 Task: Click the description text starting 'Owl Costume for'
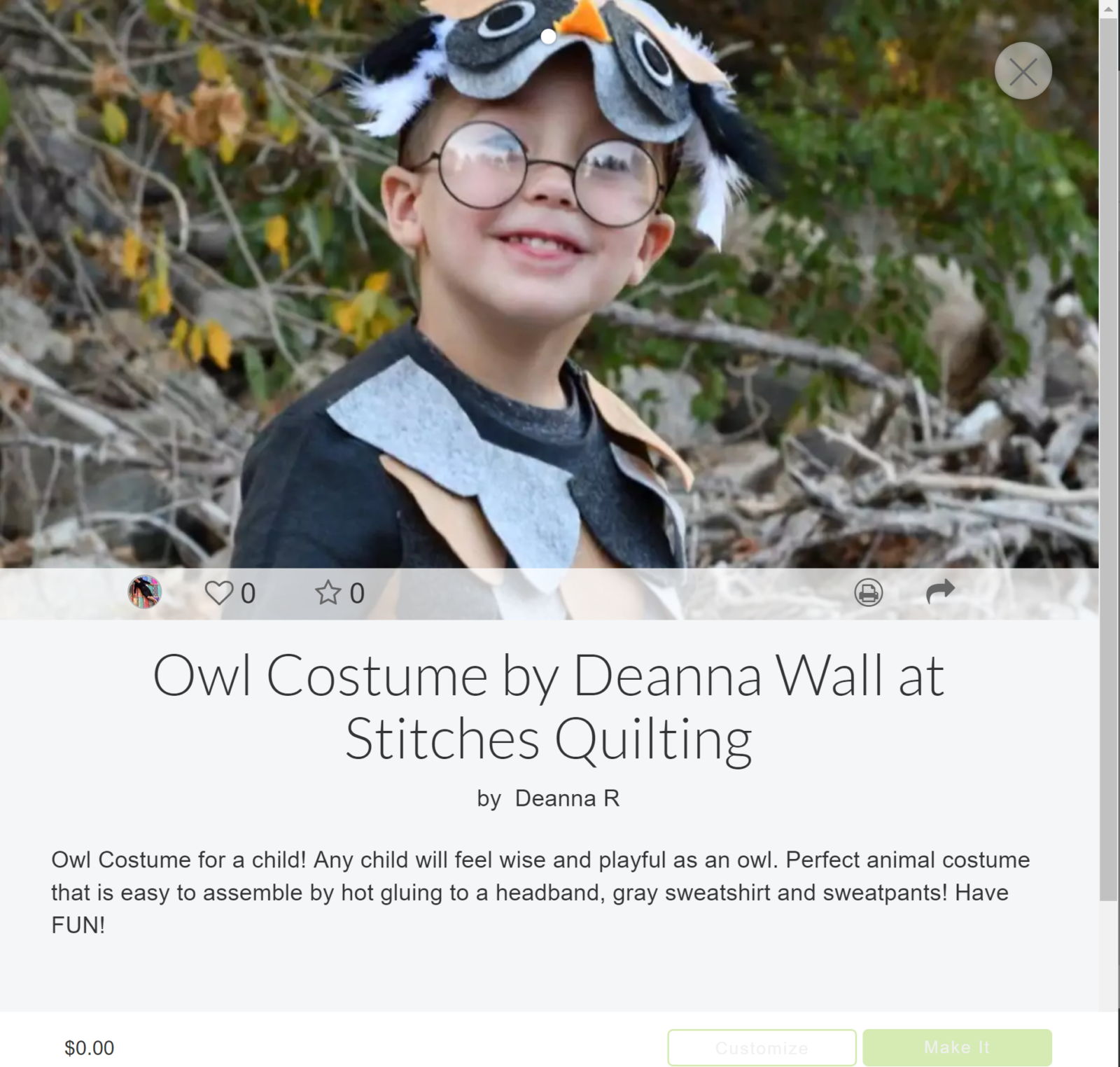point(540,893)
